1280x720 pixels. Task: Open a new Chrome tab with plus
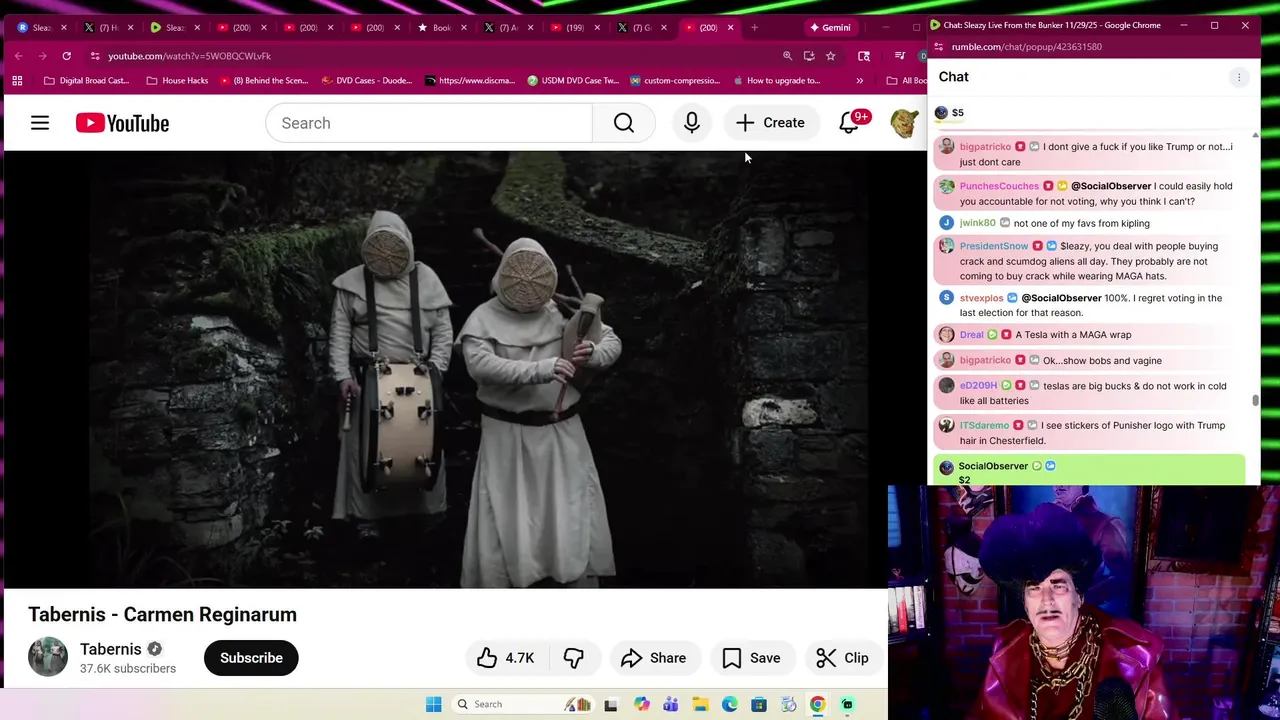(x=754, y=27)
